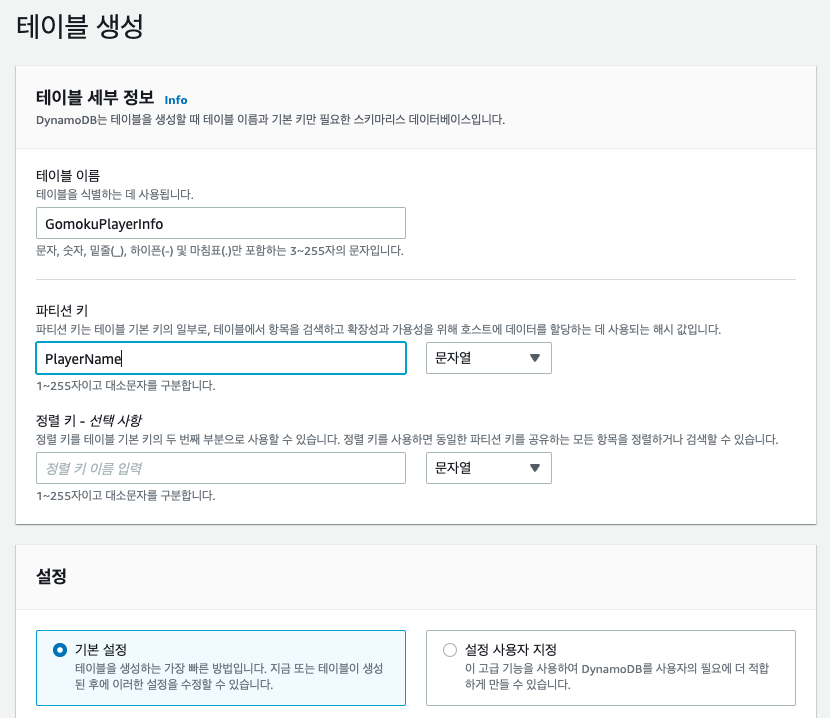Click the 정렬 키 이름 입력 field
The image size is (830, 718).
[221, 468]
